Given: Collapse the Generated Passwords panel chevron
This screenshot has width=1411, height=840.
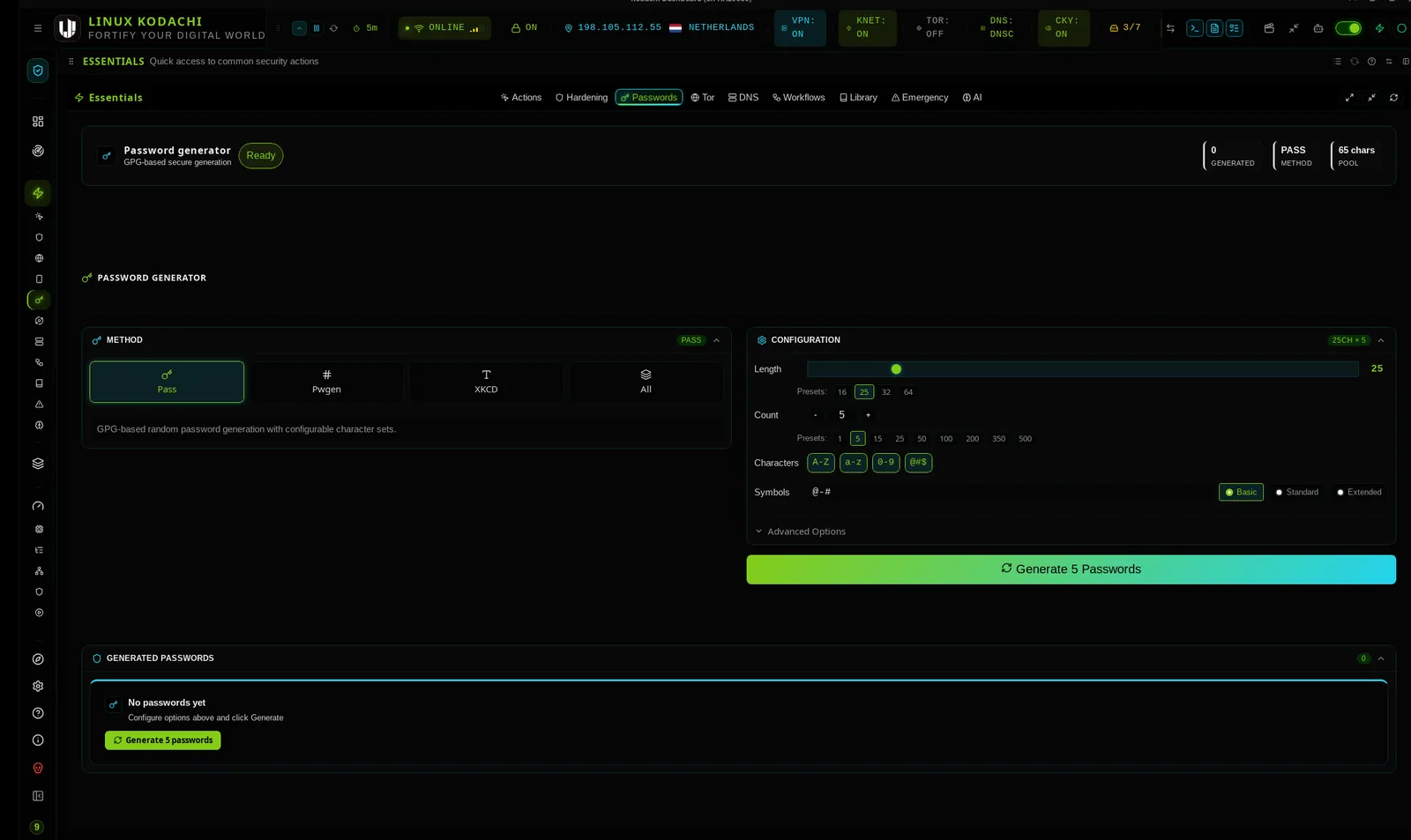Looking at the screenshot, I should [x=1381, y=658].
